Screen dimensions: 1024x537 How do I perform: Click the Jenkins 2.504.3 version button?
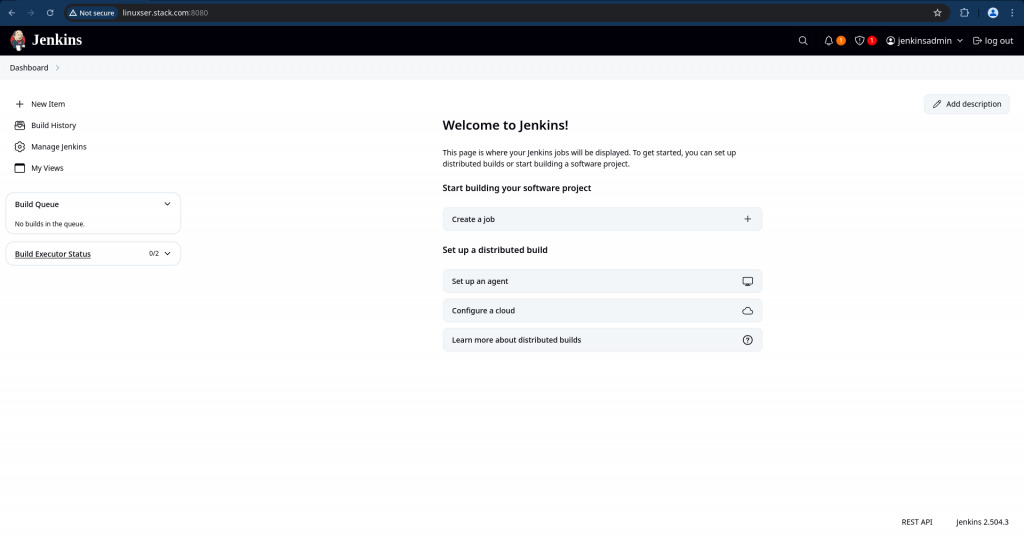click(x=982, y=522)
